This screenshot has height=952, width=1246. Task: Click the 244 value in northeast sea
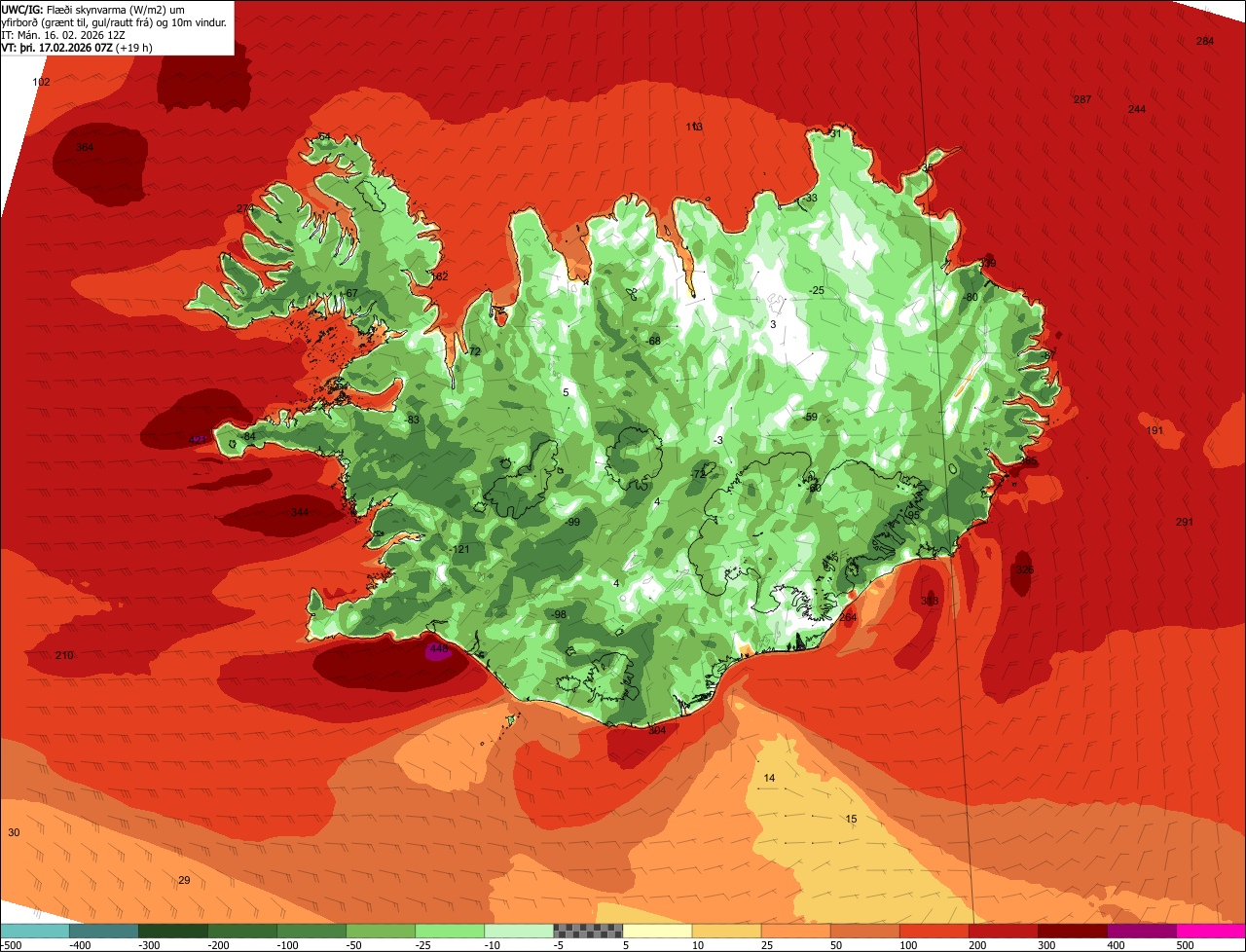tap(1137, 109)
